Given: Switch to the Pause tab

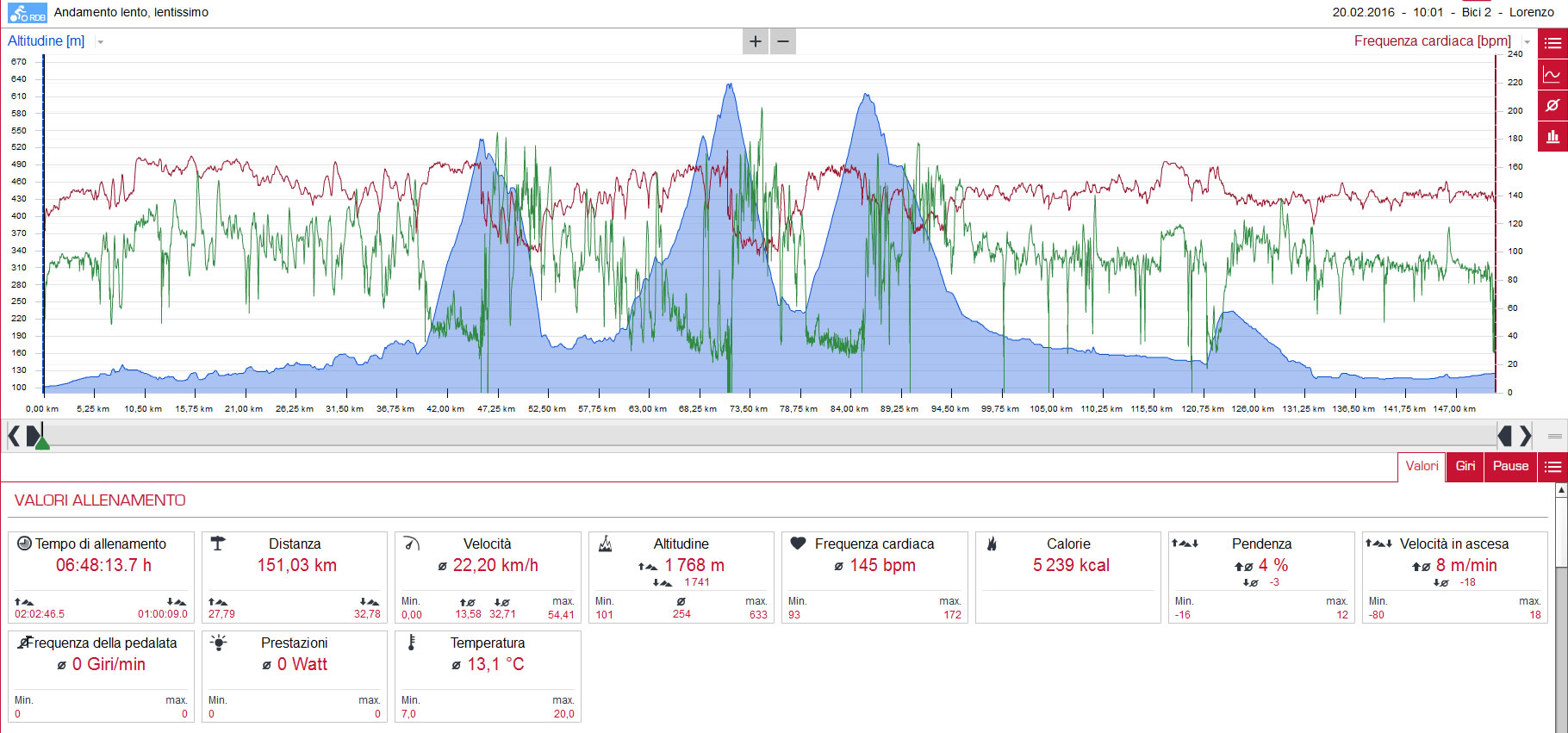Looking at the screenshot, I should click(x=1510, y=467).
